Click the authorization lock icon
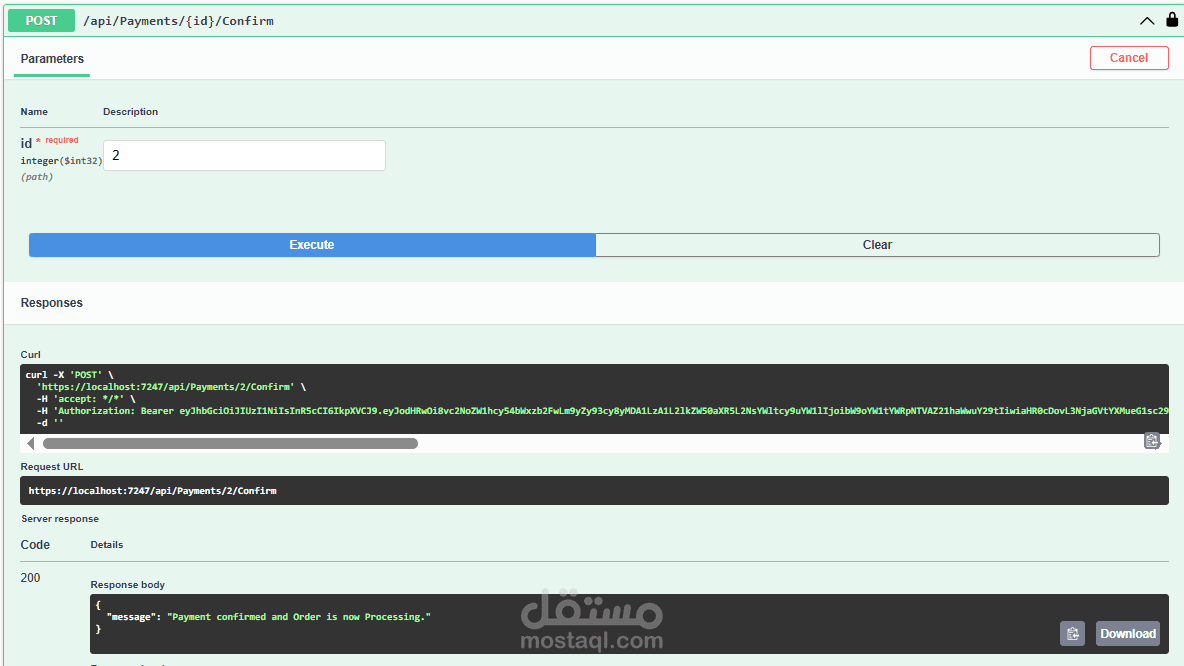This screenshot has width=1184, height=666. (1172, 20)
